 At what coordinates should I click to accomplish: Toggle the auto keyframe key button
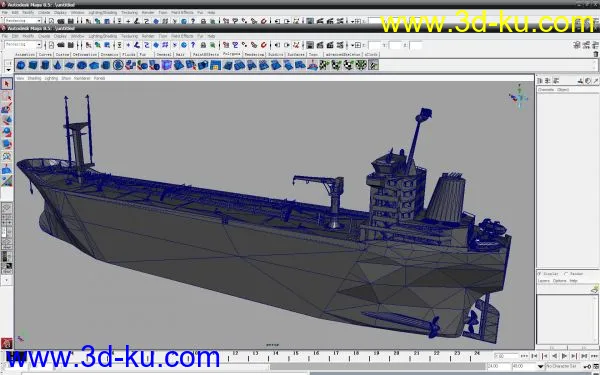pyautogui.click(x=588, y=367)
